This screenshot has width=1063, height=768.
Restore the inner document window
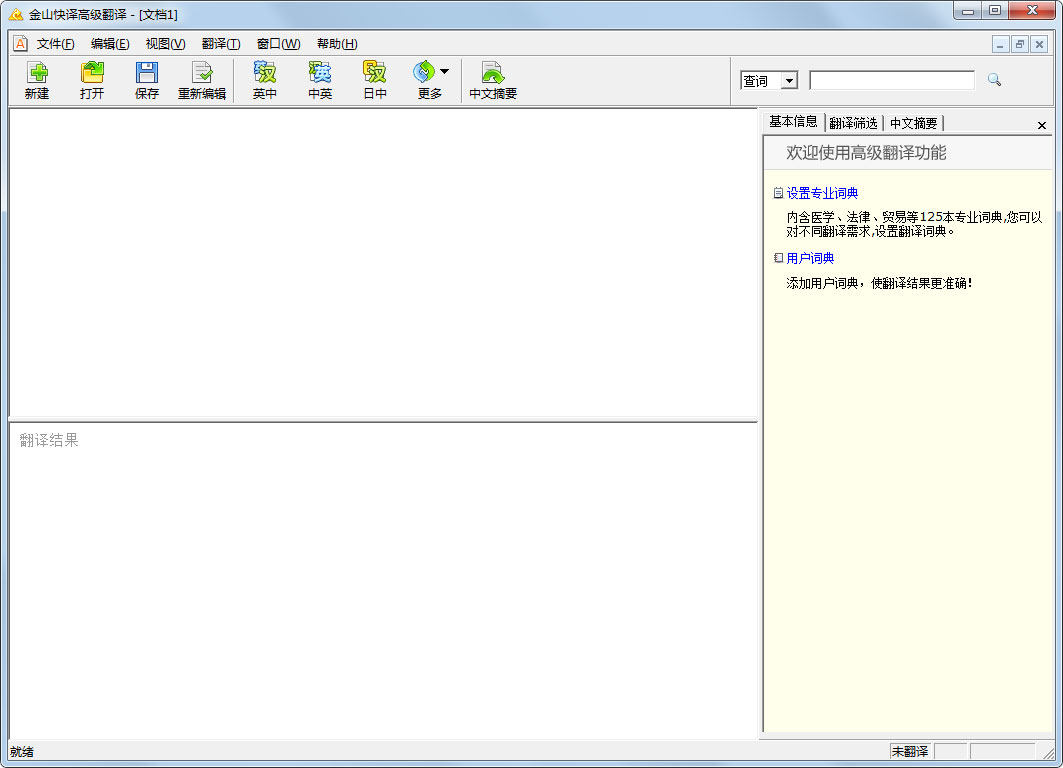(1020, 45)
